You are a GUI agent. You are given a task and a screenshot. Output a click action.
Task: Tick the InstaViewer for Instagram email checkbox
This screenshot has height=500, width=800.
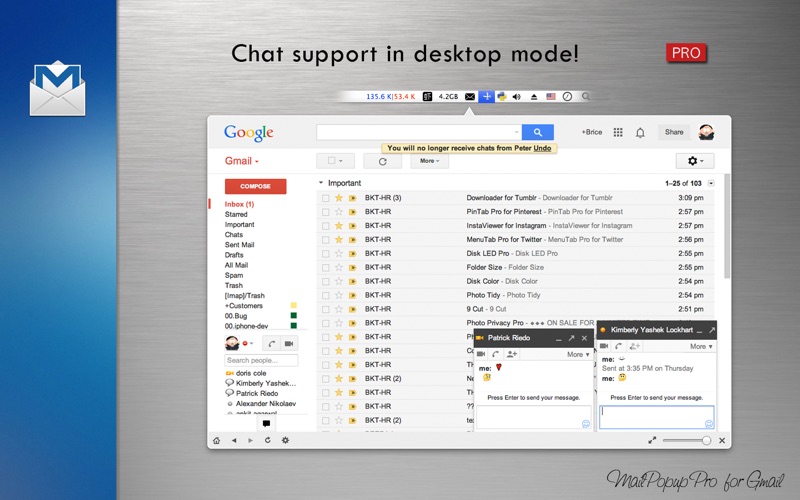pos(326,226)
